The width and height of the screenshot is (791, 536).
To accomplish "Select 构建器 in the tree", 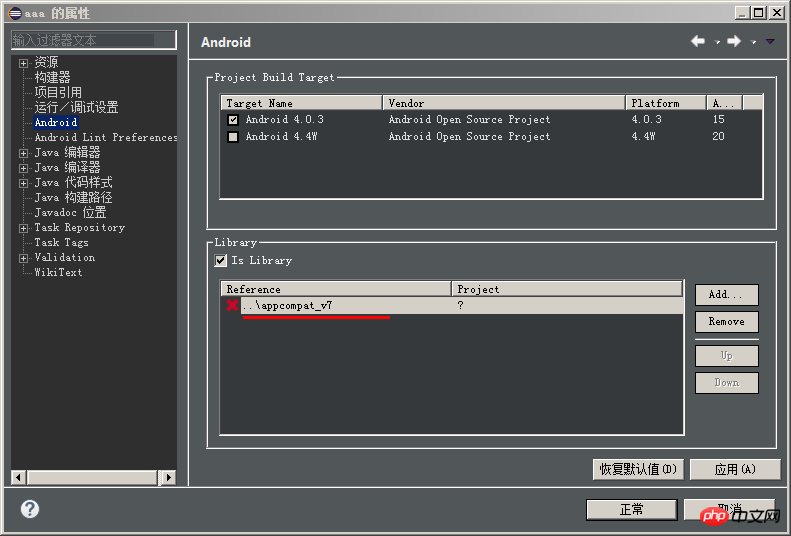I will 52,77.
